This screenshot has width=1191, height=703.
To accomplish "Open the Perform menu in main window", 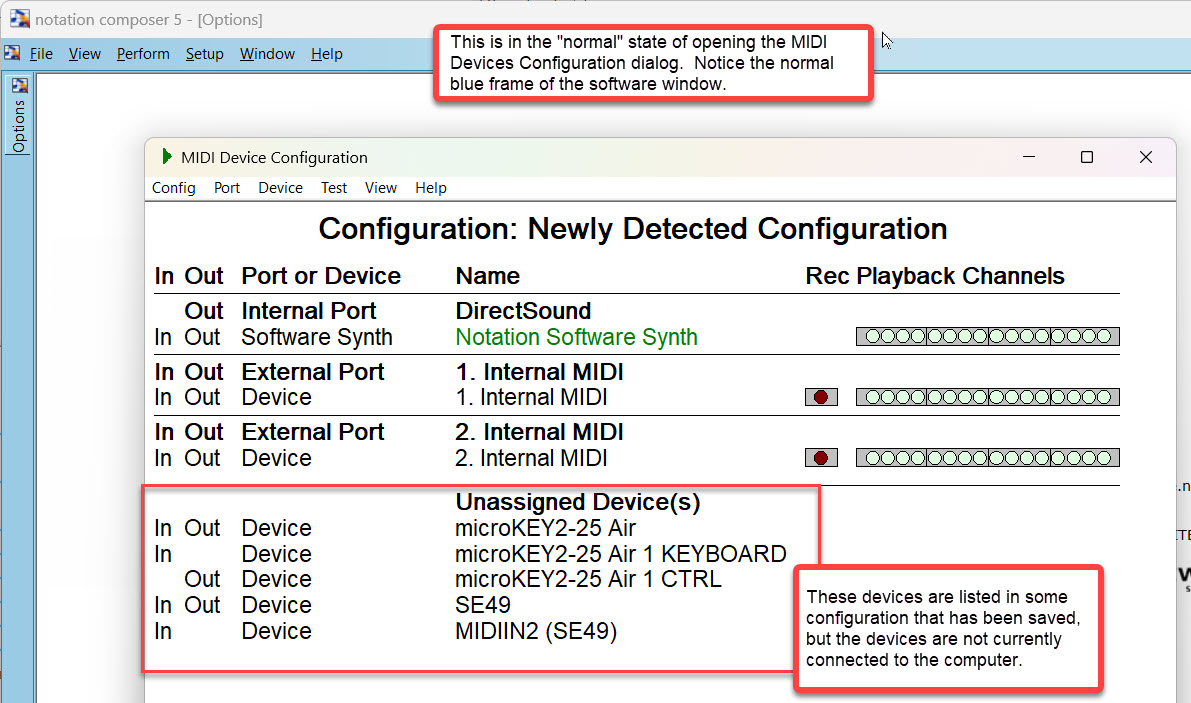I will click(143, 54).
